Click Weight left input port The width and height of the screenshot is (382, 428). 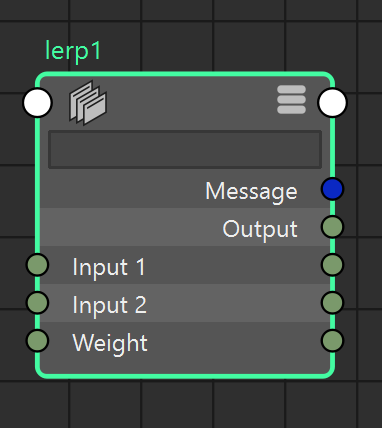point(37,341)
